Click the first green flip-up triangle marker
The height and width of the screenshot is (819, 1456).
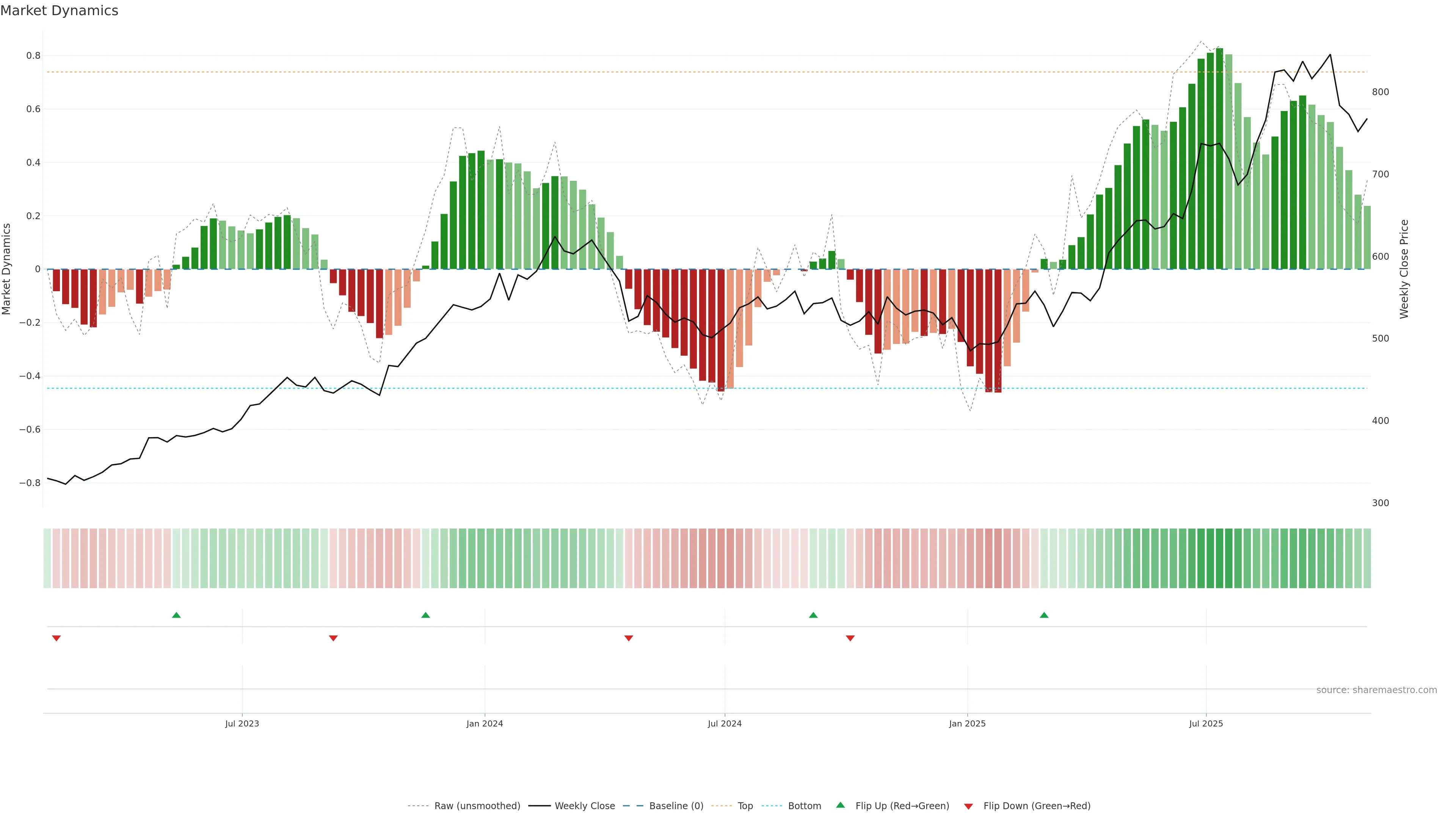point(176,615)
